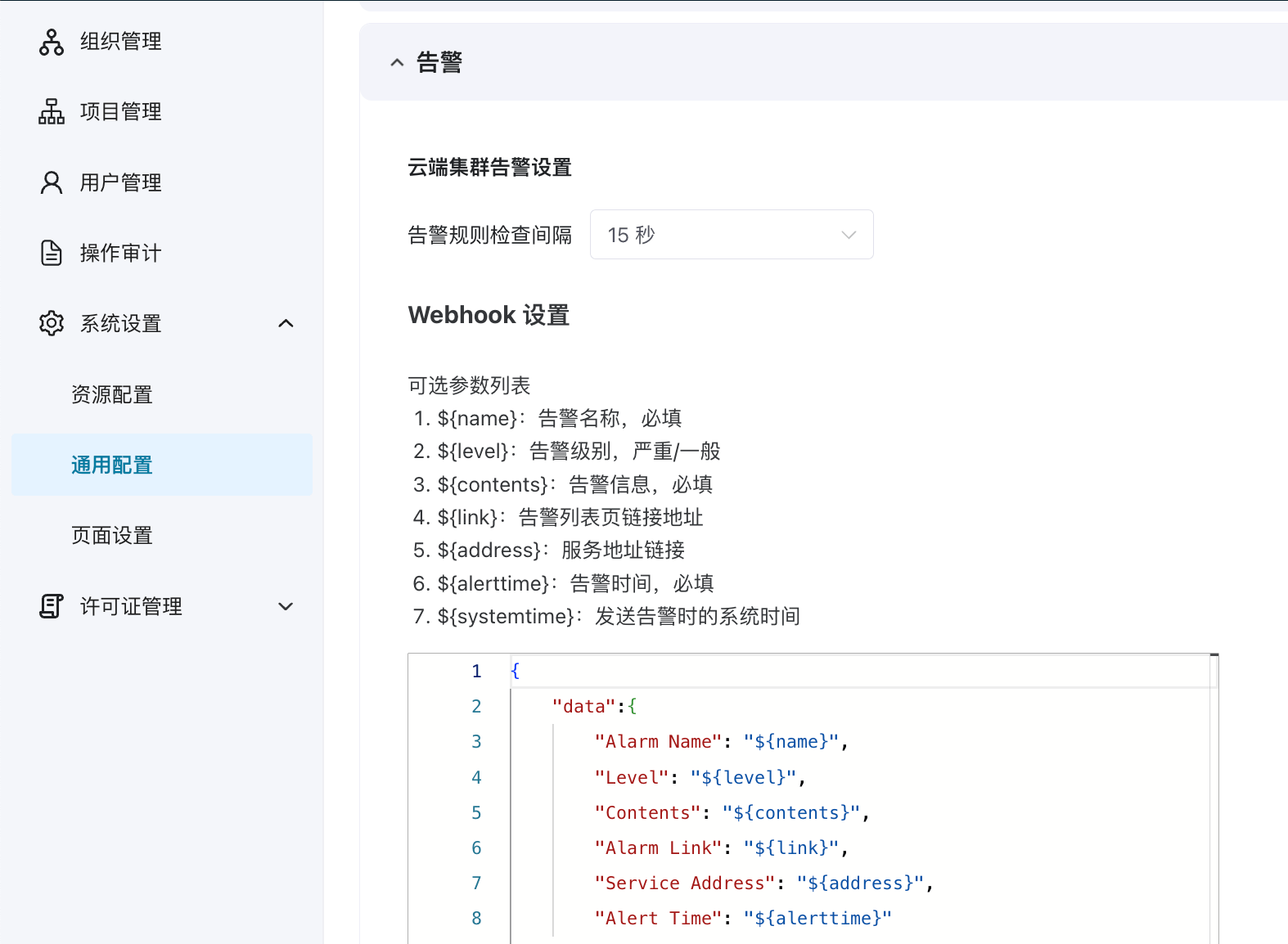Click the ${level} parameter description line
The height and width of the screenshot is (944, 1288).
point(567,452)
